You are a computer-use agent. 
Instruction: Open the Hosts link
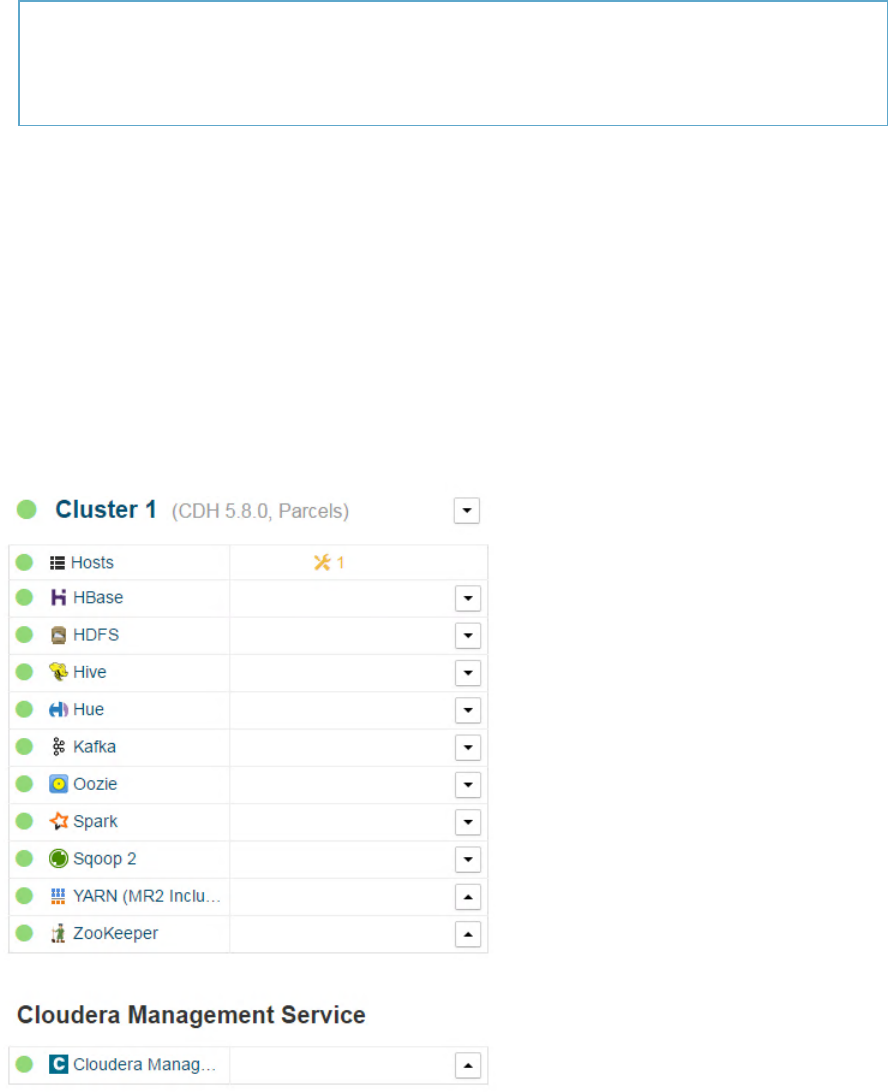92,563
